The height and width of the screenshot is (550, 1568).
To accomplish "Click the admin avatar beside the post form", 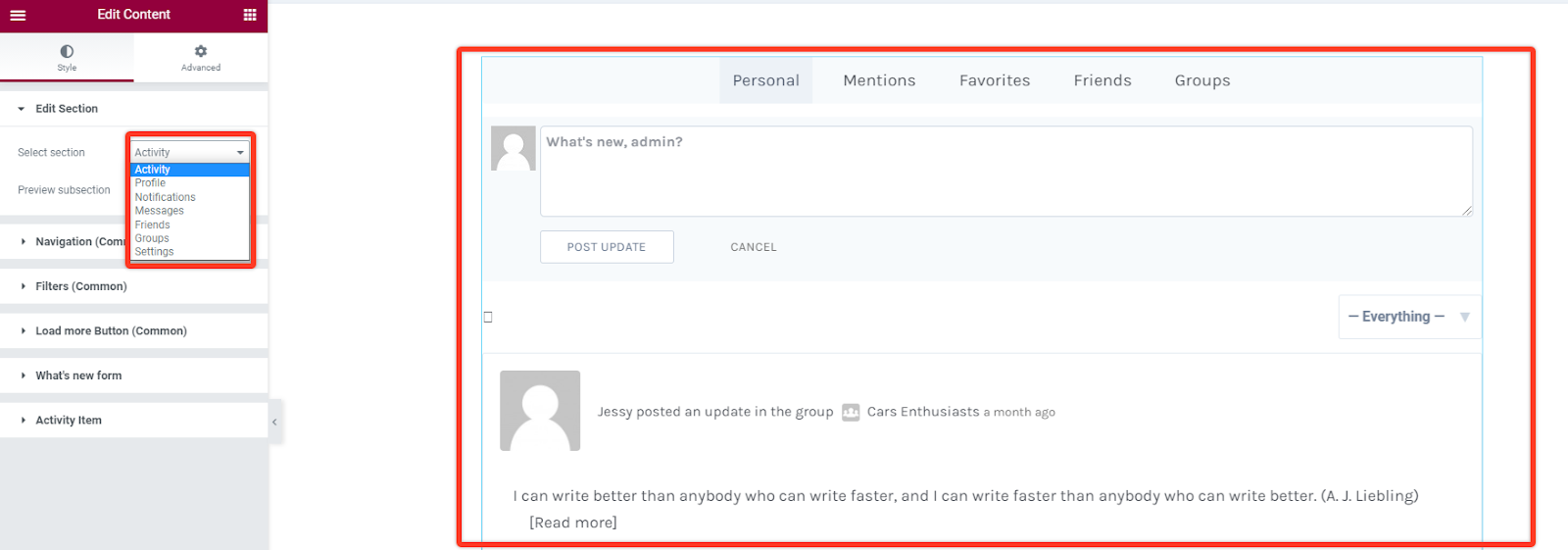I will [x=513, y=148].
